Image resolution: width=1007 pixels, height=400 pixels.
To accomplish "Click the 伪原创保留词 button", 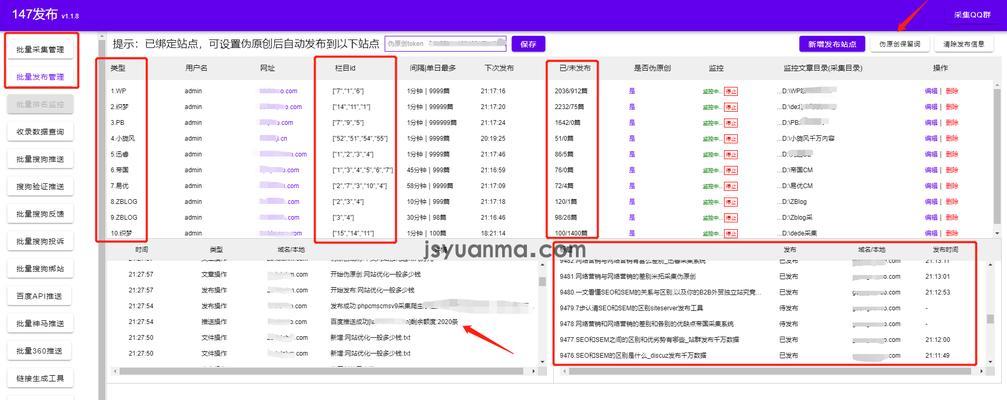I will pos(899,44).
